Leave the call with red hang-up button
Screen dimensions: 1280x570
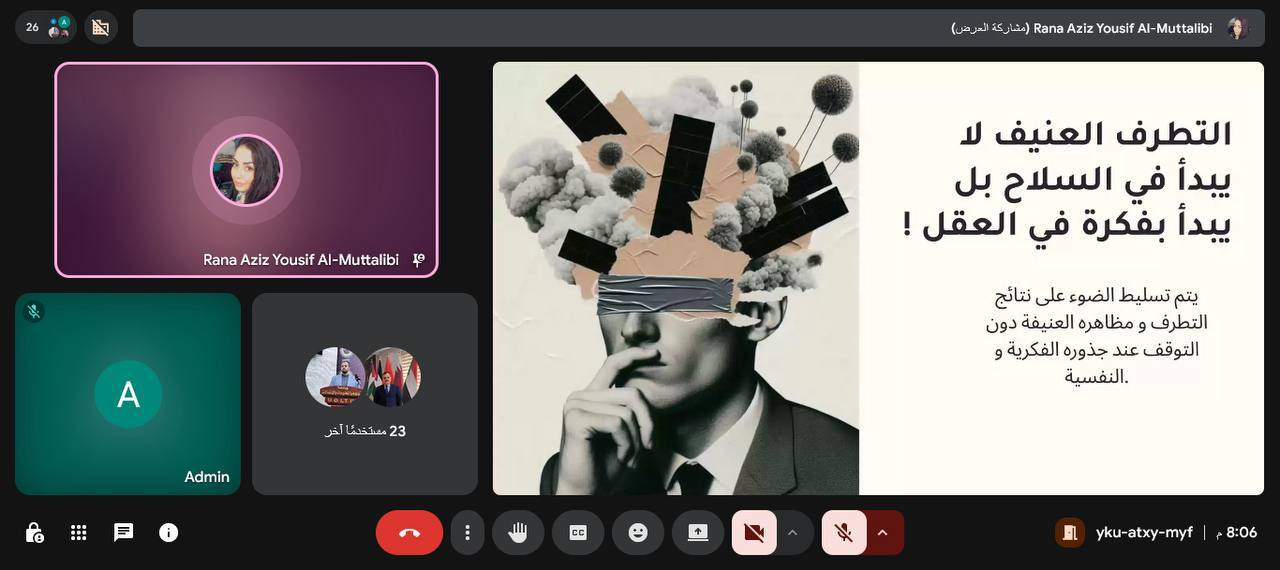pos(409,532)
